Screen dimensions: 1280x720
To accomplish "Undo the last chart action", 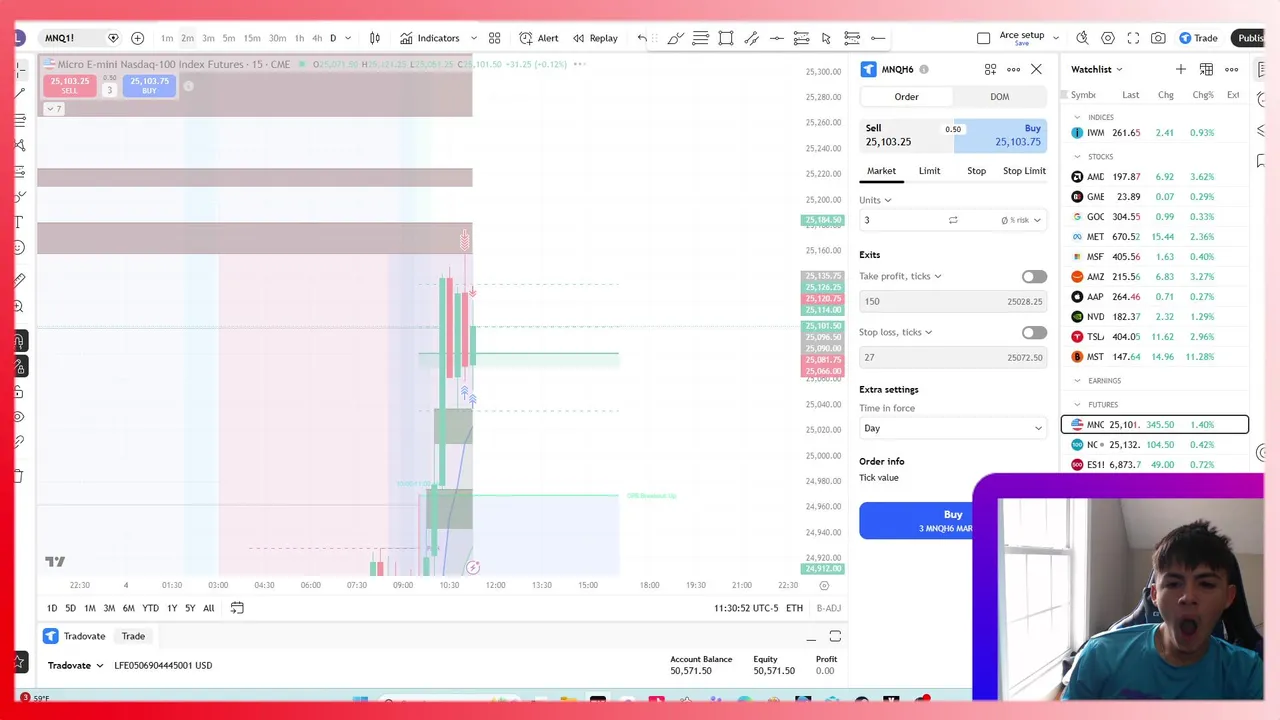I will pos(642,38).
